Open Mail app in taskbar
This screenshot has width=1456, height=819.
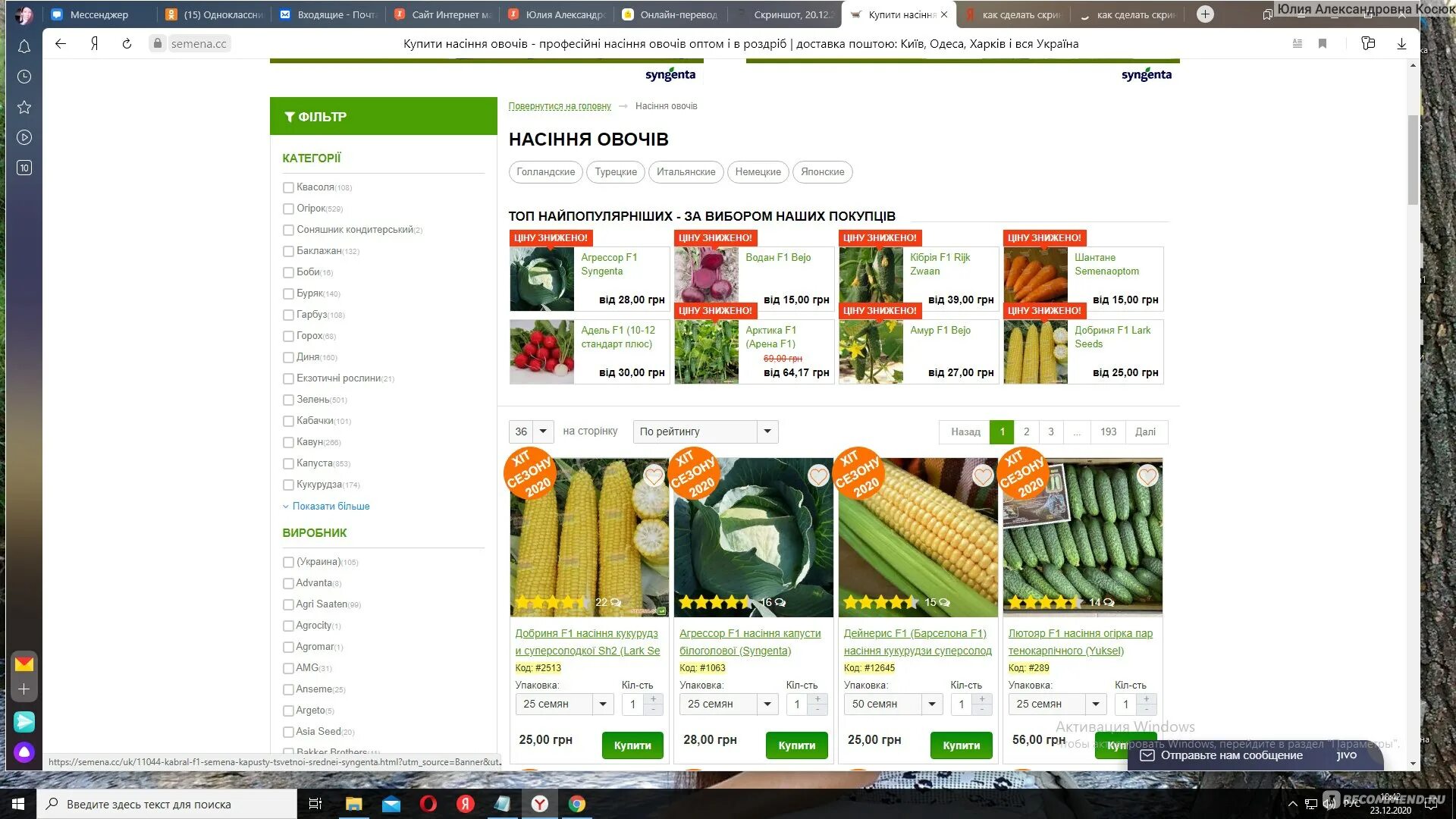[391, 804]
